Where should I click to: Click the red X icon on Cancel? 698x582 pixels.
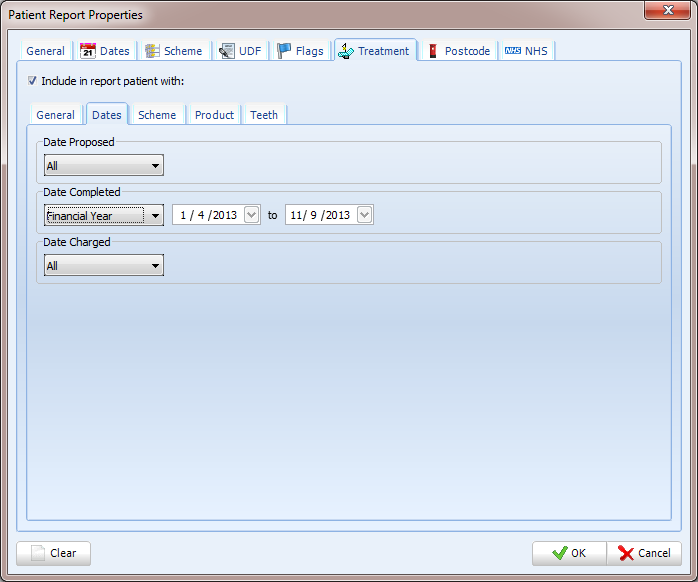(626, 553)
